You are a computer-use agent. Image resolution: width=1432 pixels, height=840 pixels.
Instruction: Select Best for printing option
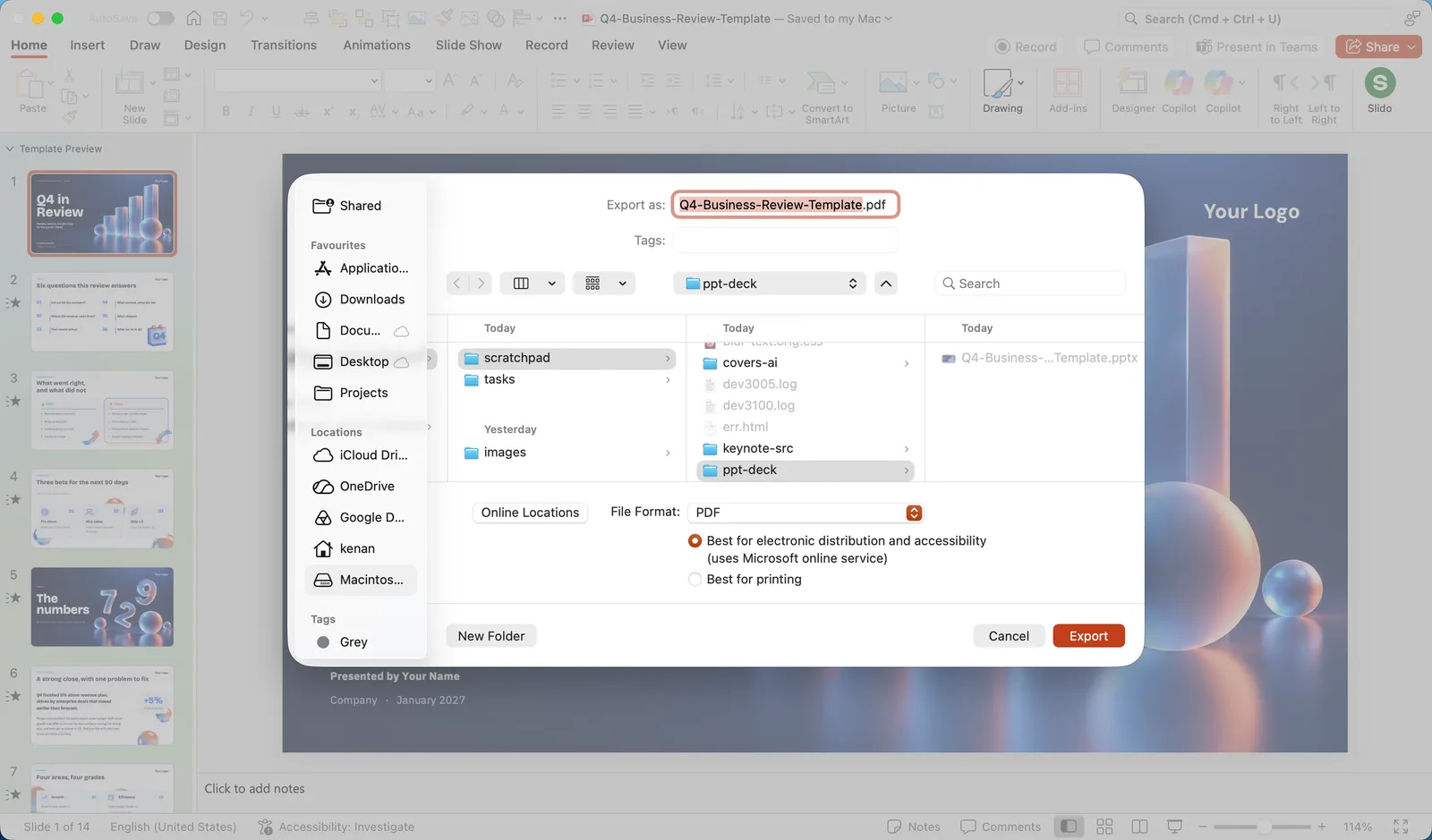pos(695,580)
